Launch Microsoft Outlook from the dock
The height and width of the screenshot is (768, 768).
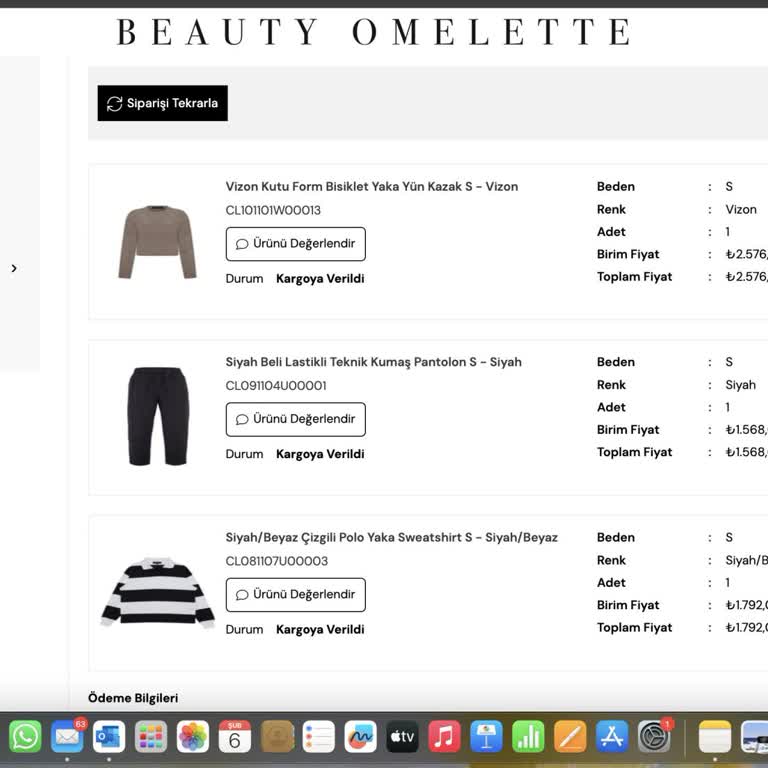[109, 736]
